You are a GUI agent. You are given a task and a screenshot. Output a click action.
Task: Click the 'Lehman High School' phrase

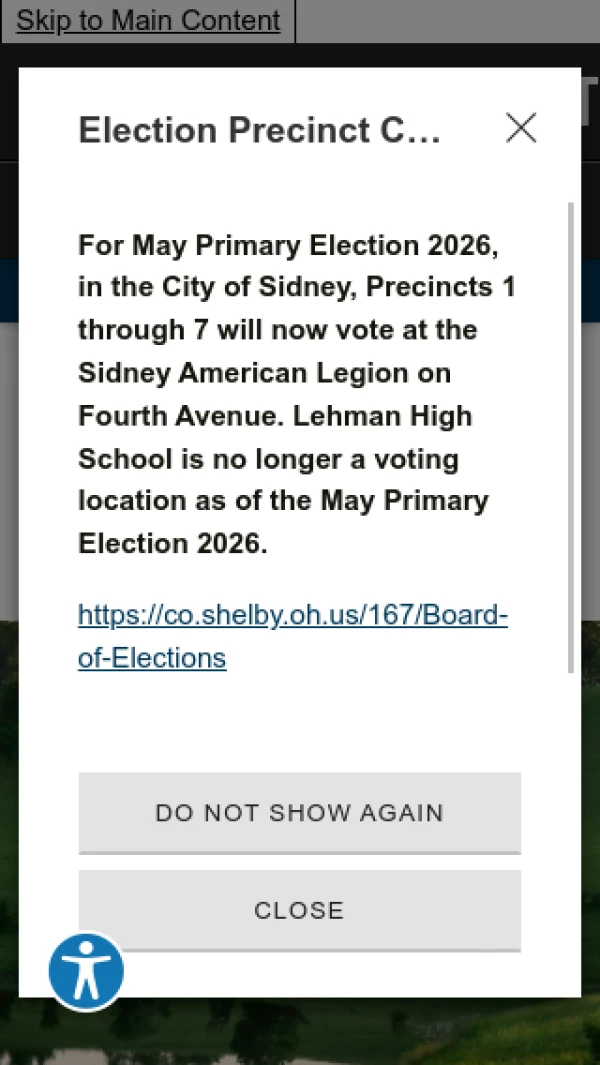pos(275,437)
